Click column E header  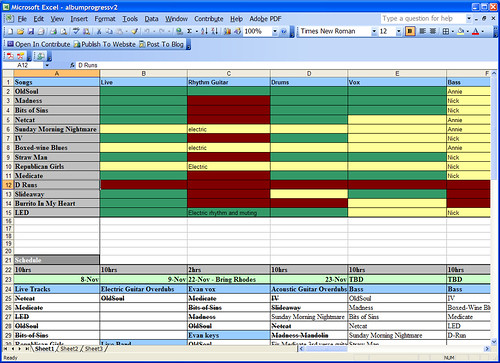397,73
